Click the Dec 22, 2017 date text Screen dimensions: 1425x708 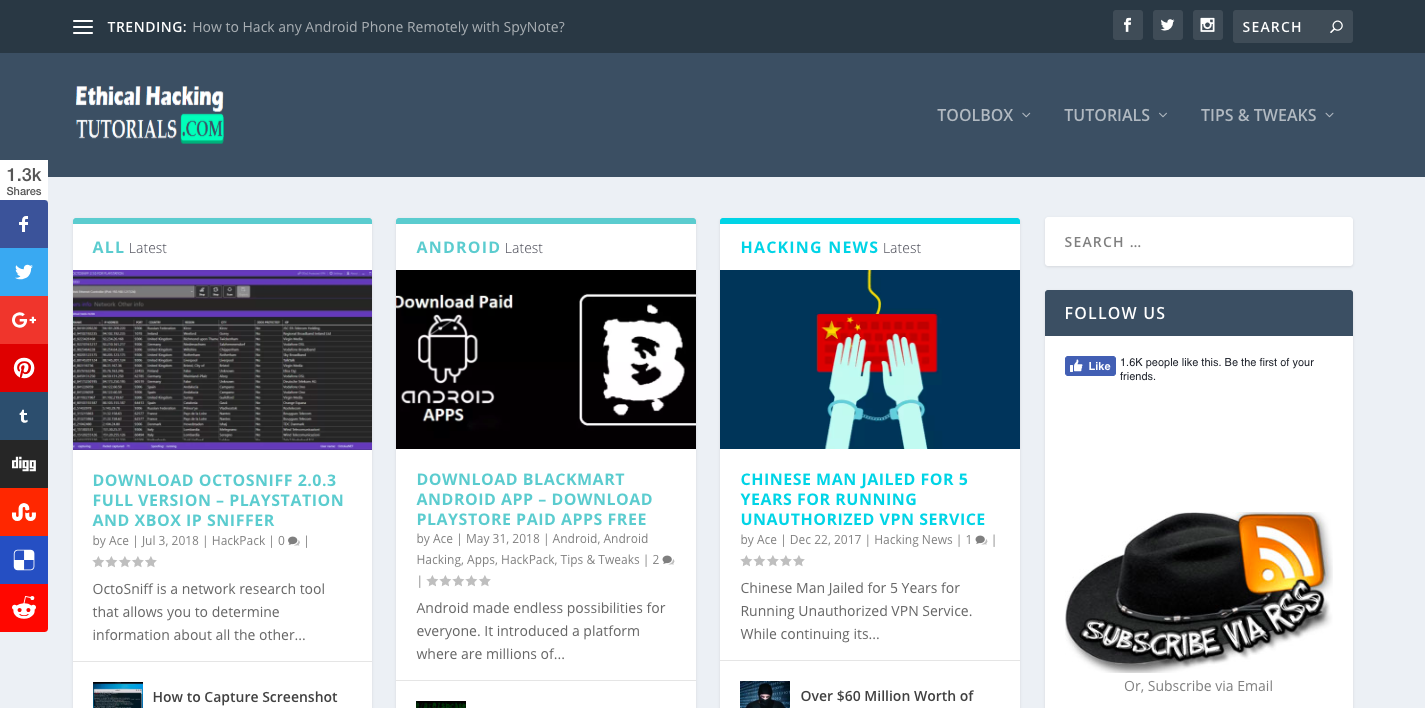click(825, 539)
